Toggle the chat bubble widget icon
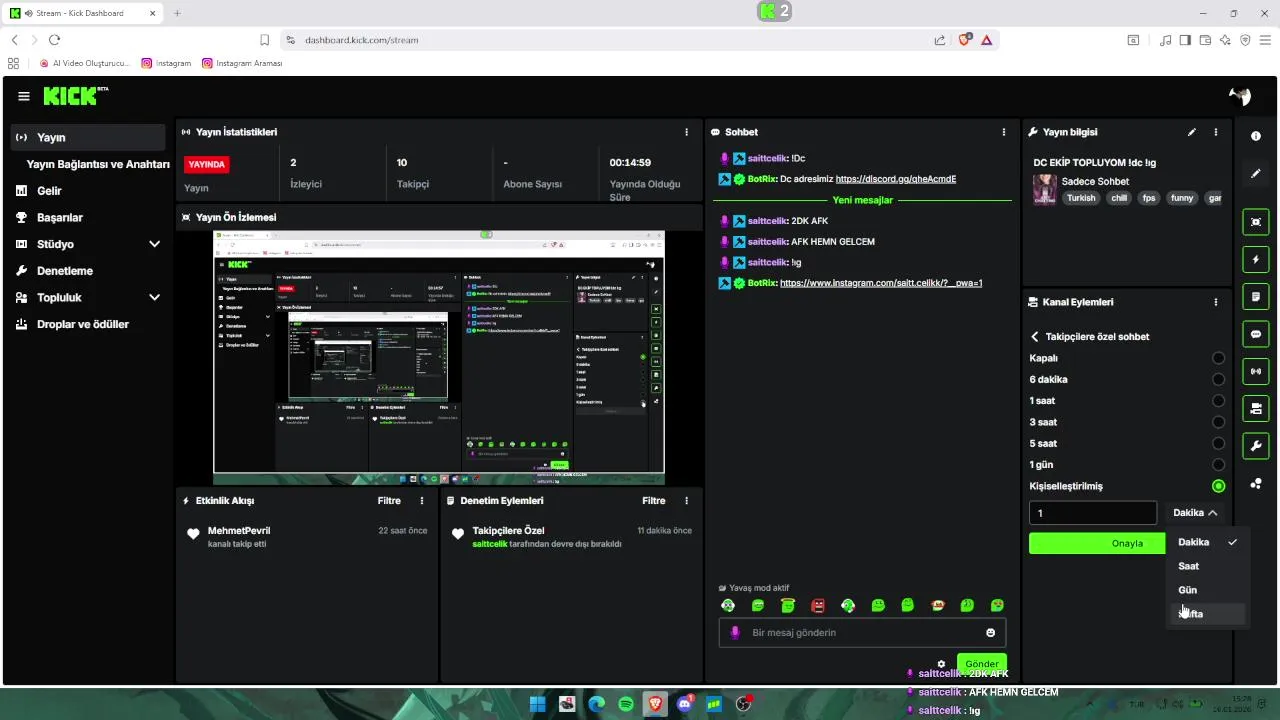 [1256, 334]
